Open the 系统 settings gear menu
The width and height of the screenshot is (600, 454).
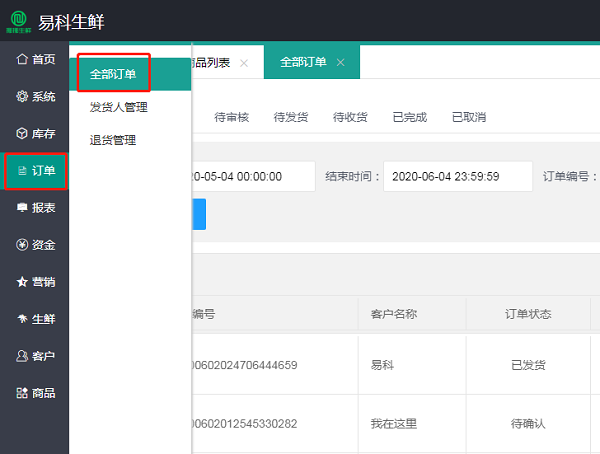[35, 97]
